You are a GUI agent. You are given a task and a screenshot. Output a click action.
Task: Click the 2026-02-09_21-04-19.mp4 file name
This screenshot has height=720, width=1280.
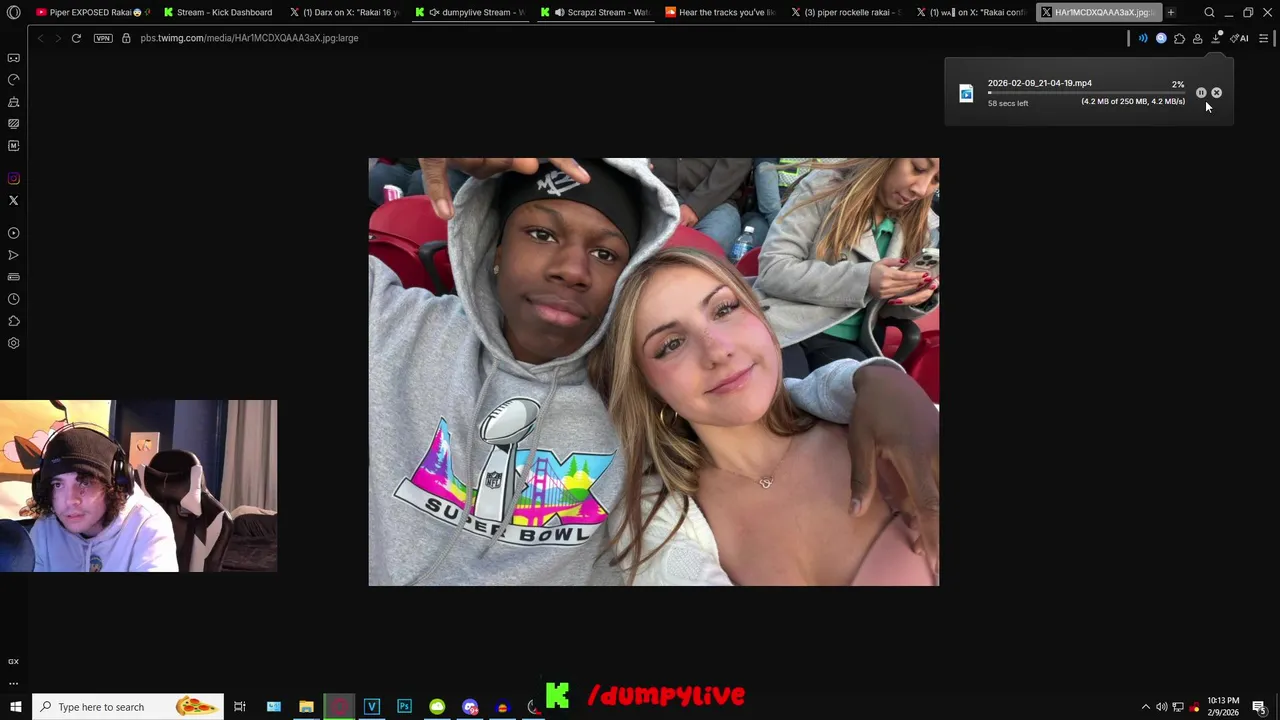click(1040, 83)
